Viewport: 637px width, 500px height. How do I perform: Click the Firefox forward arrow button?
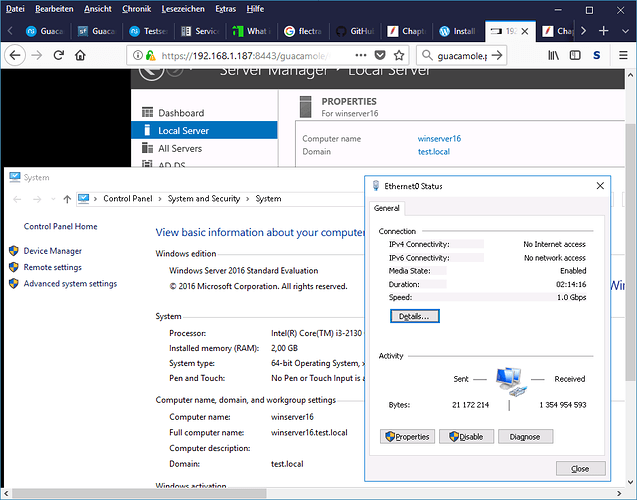point(37,55)
